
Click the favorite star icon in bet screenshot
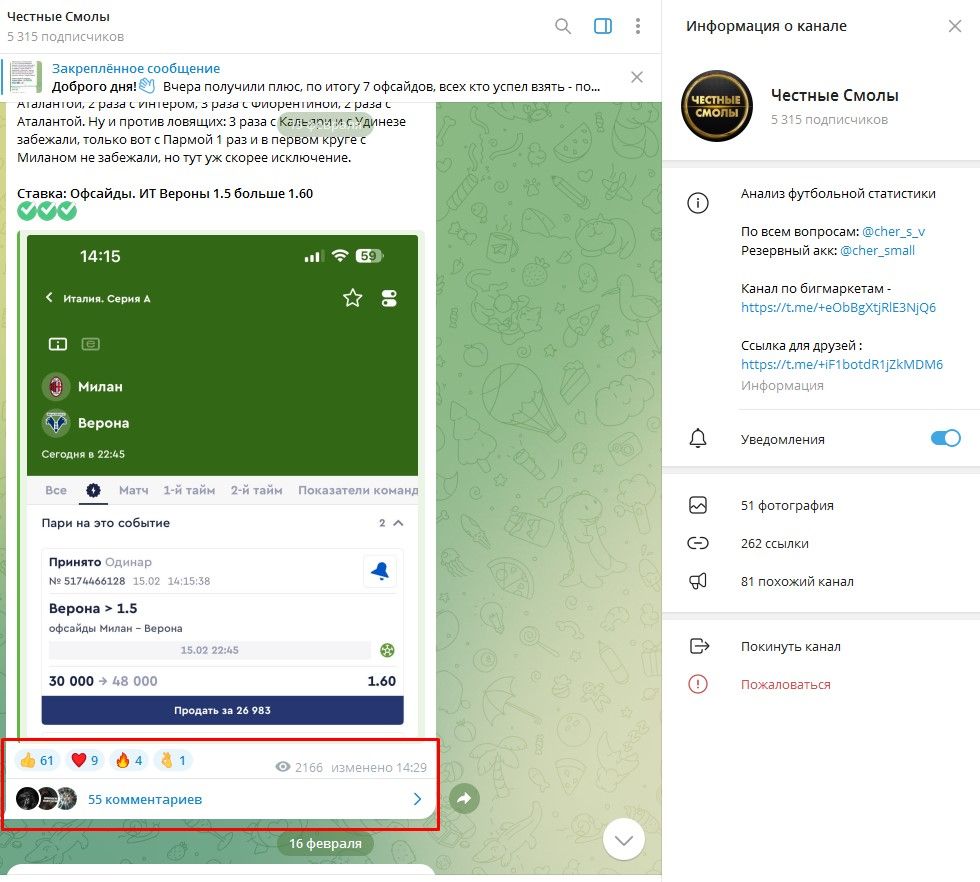click(352, 298)
